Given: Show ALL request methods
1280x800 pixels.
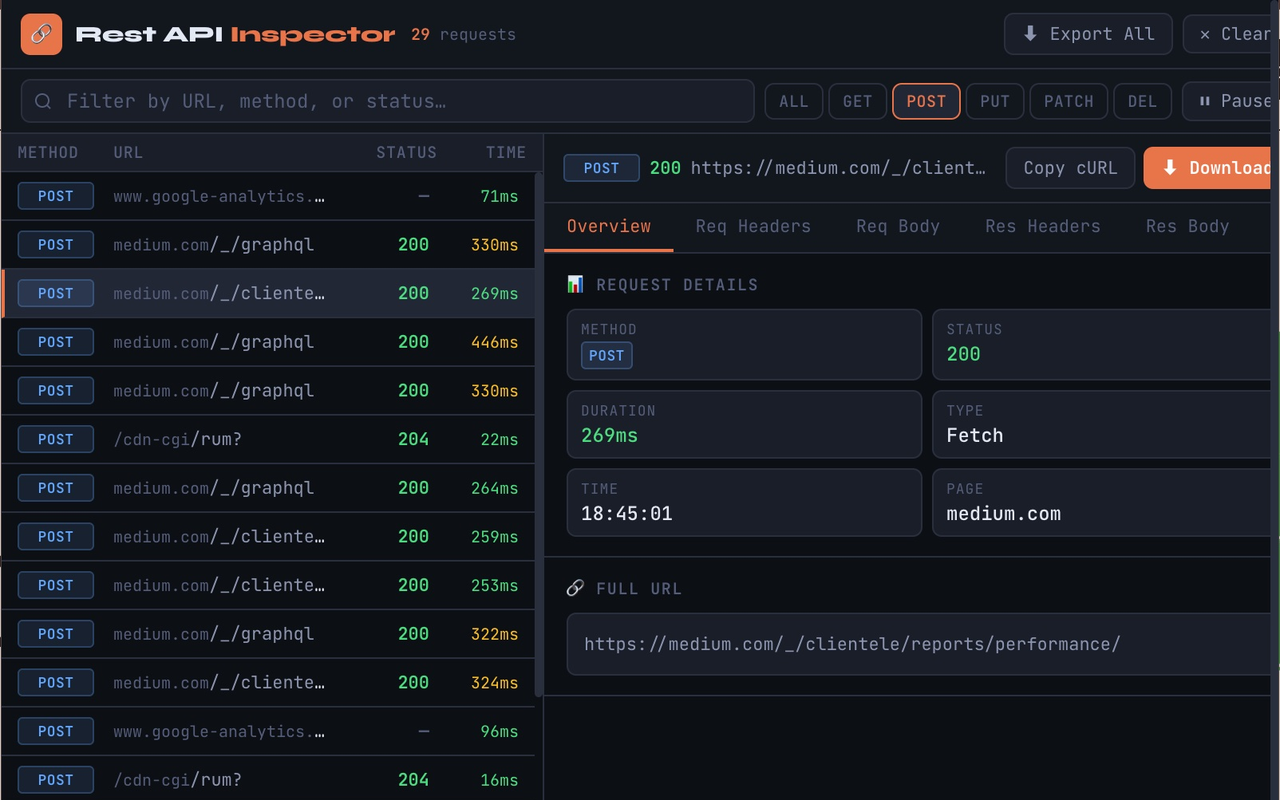Looking at the screenshot, I should coord(793,101).
